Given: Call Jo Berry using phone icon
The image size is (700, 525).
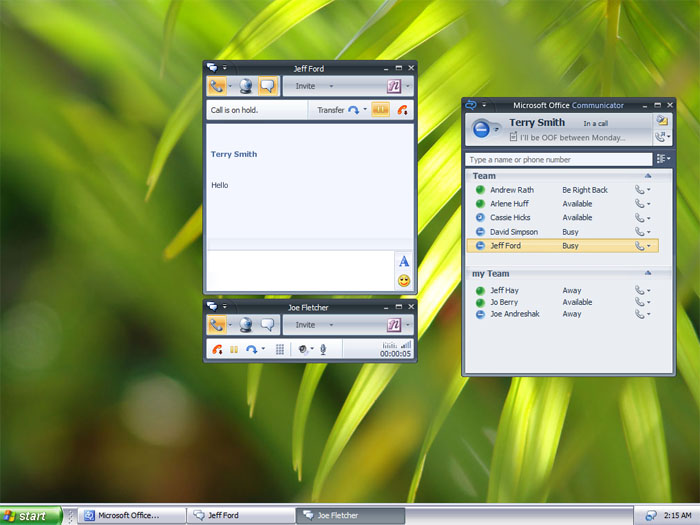Looking at the screenshot, I should pyautogui.click(x=640, y=302).
